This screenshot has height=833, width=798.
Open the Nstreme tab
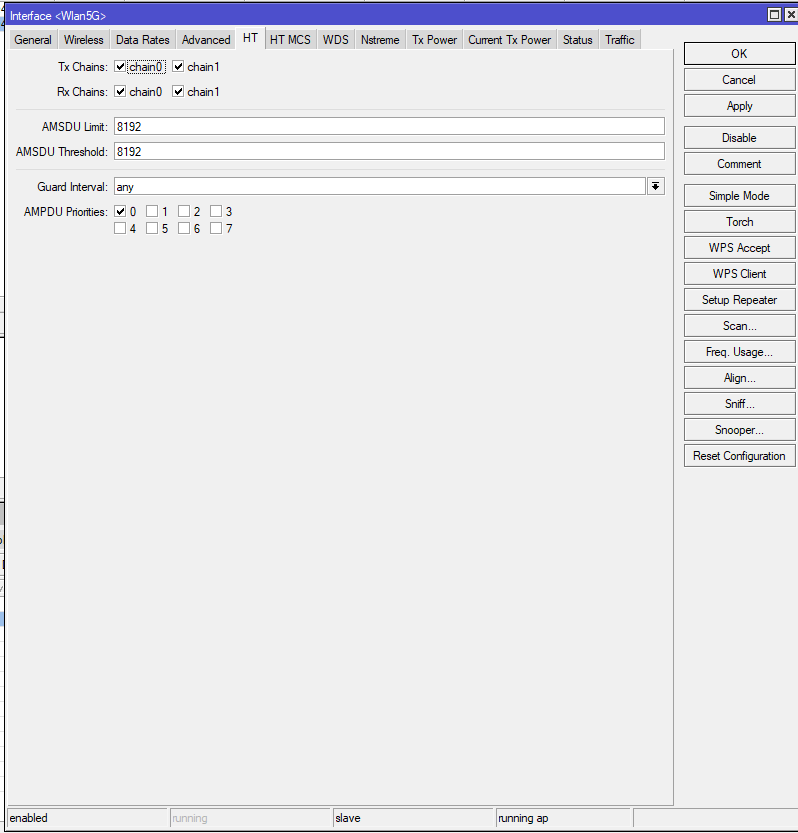pos(380,40)
